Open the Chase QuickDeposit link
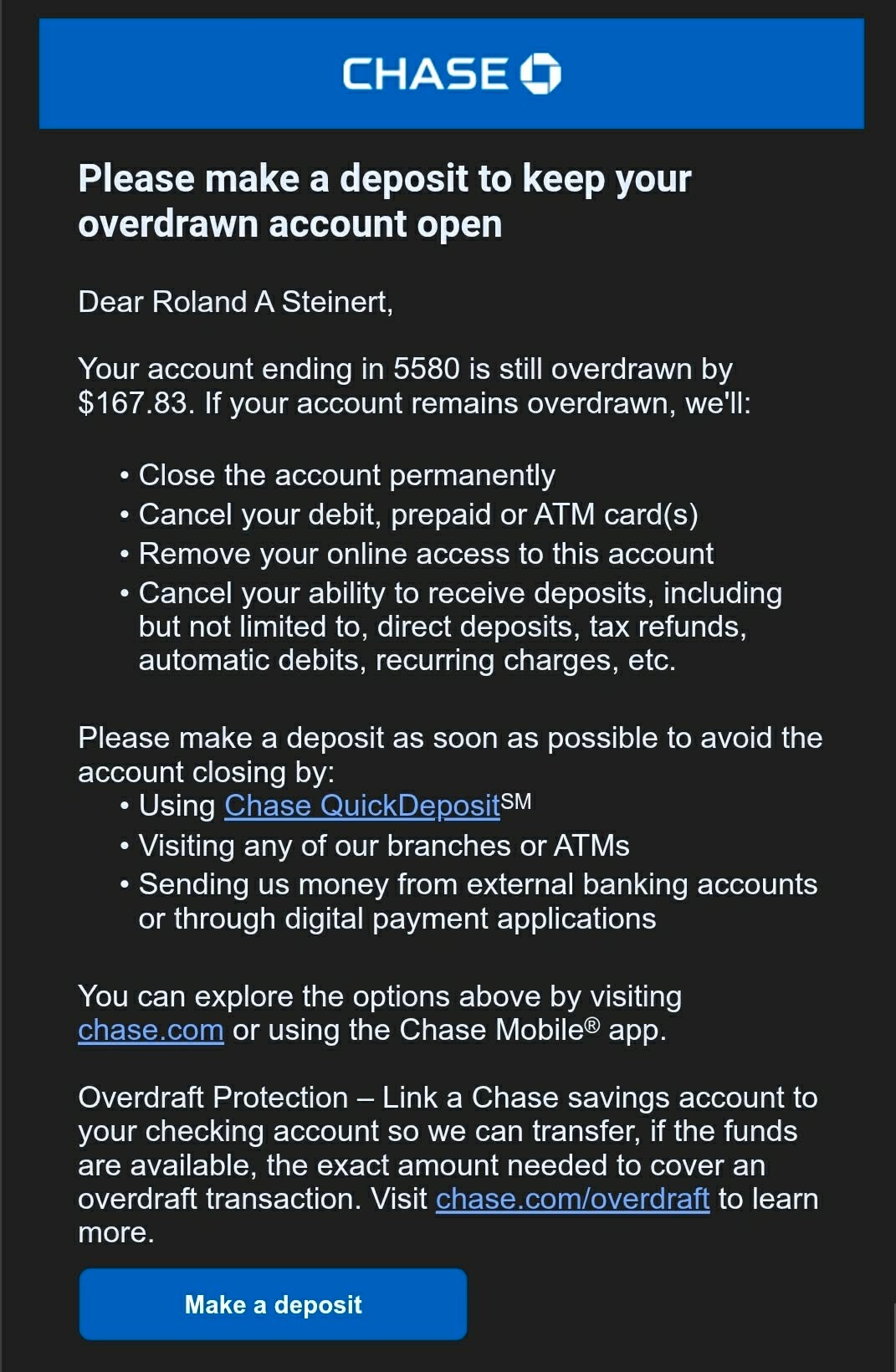The image size is (896, 1372). 361,806
